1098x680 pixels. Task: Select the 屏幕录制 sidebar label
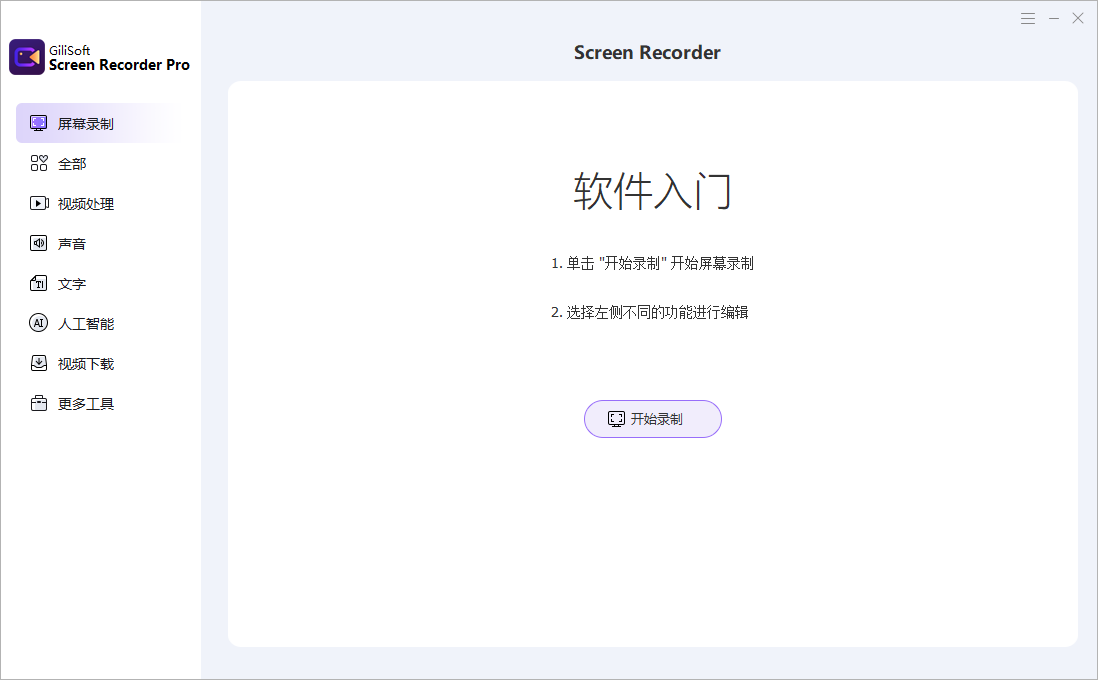[x=85, y=124]
